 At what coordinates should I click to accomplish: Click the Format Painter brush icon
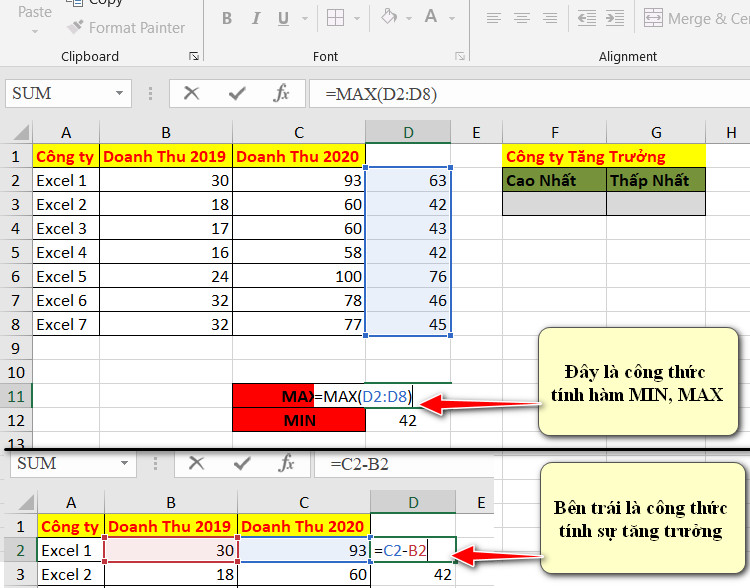75,27
